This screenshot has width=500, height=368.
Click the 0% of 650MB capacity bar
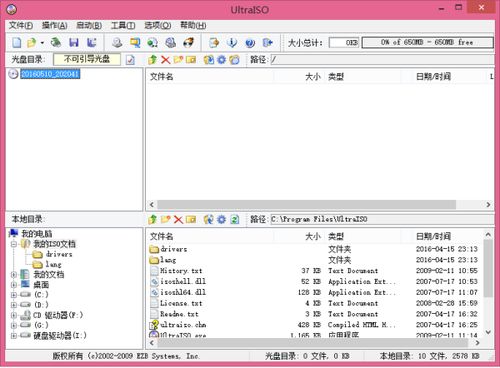point(427,42)
